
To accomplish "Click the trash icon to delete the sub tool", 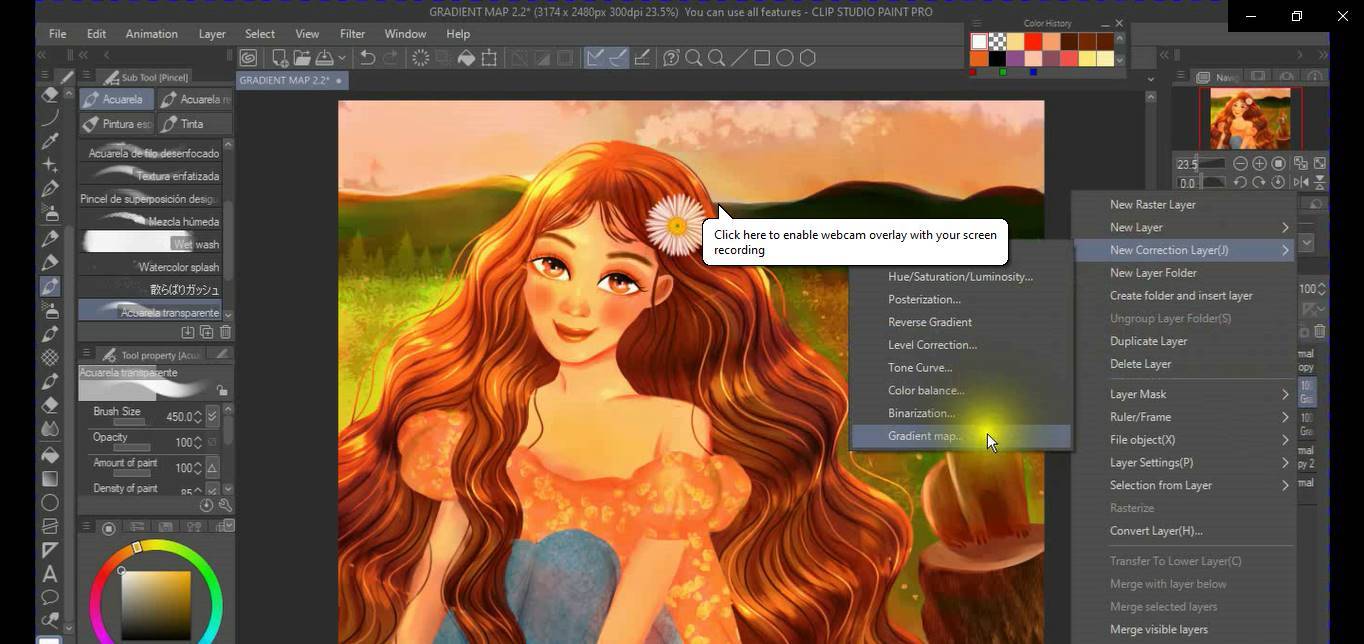I will (x=225, y=331).
